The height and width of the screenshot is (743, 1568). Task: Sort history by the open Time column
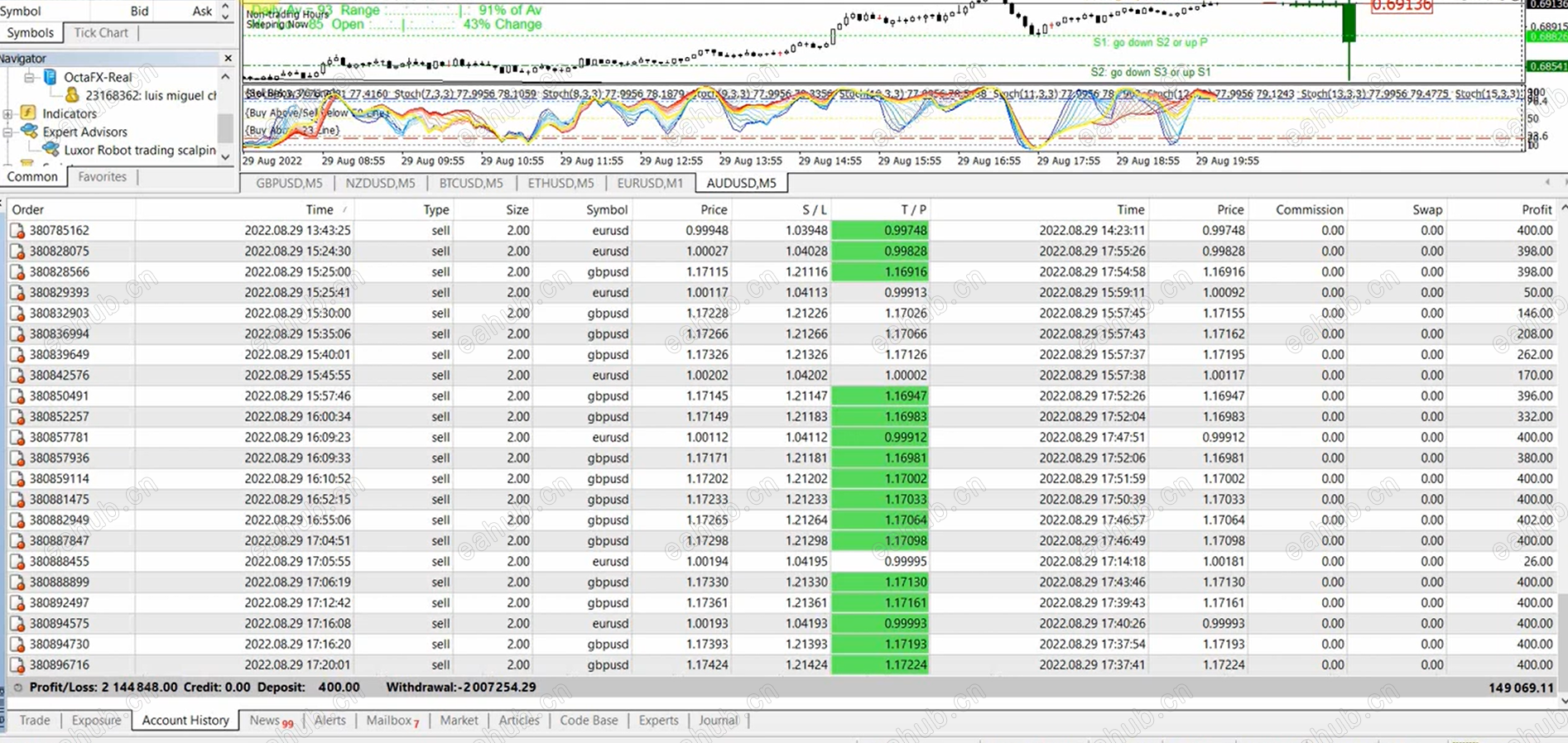(320, 210)
